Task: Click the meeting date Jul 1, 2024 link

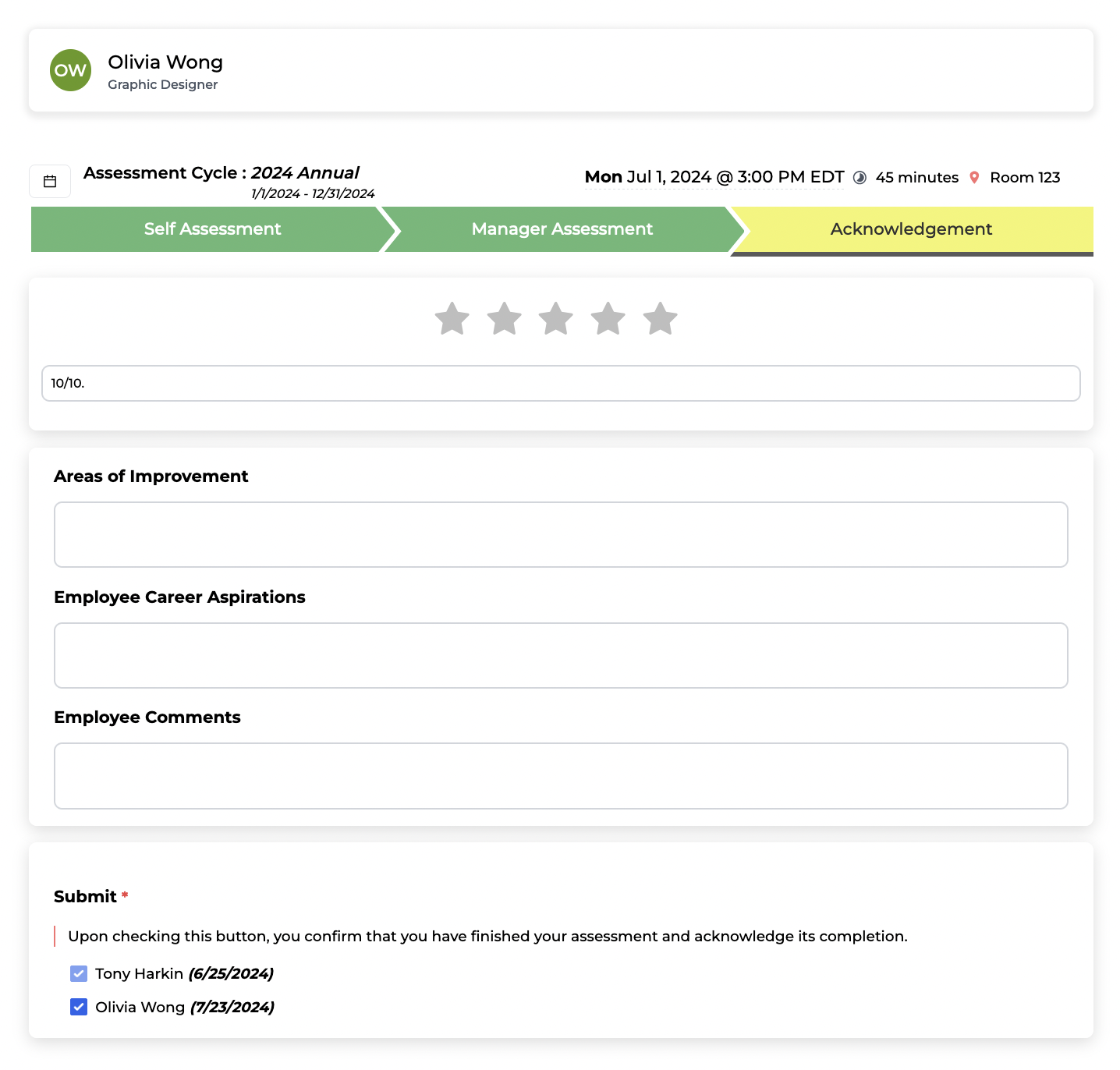Action: 714,177
